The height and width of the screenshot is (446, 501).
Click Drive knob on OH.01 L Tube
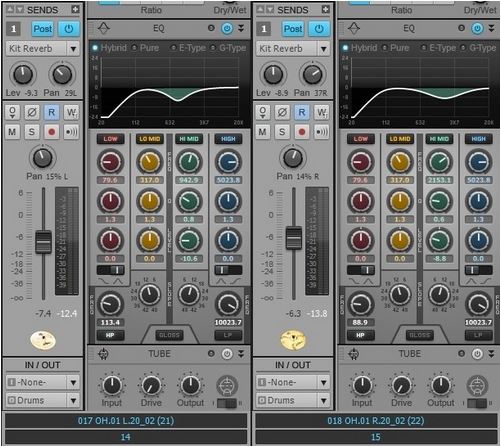151,386
